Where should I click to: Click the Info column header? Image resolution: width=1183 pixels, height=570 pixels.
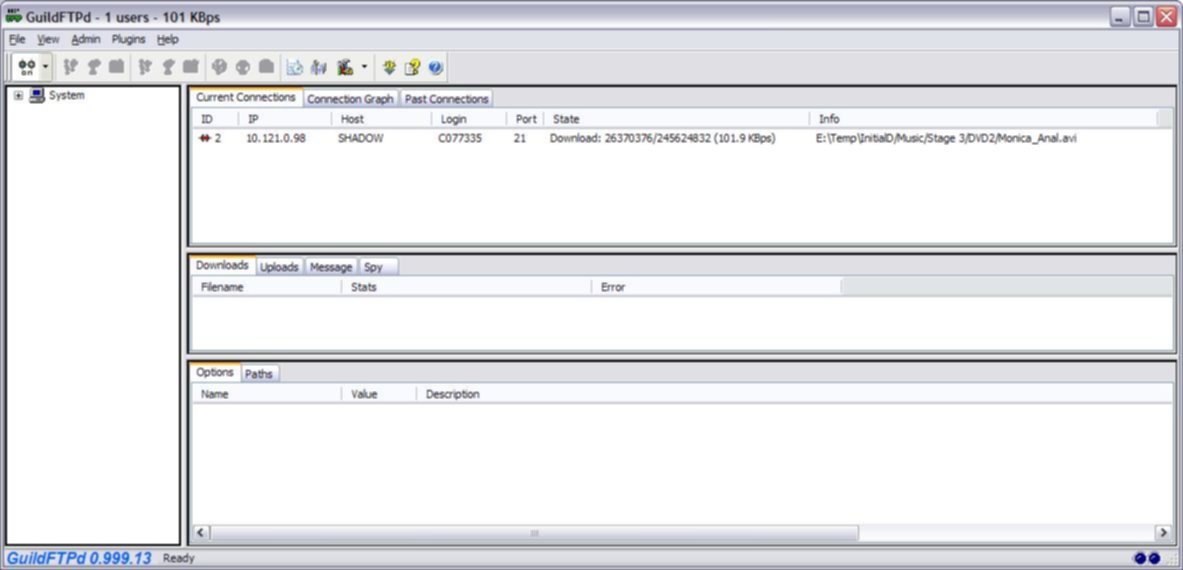[984, 119]
